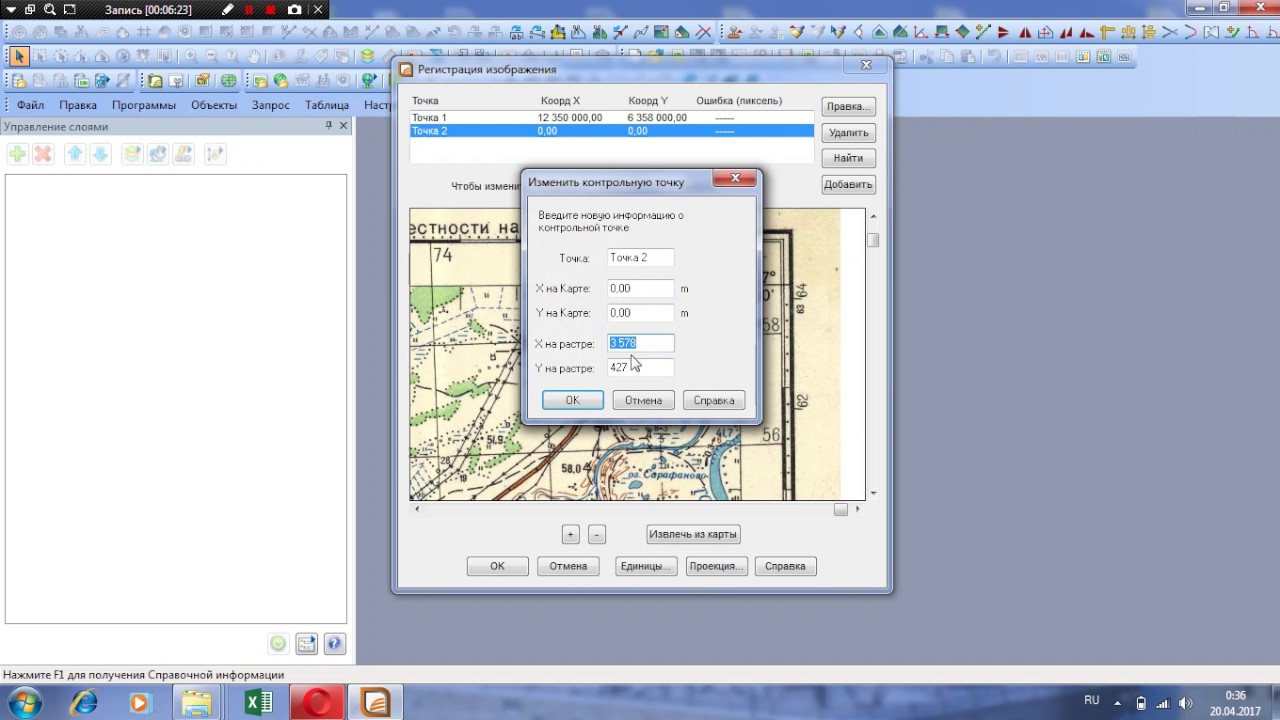Click the Правка... button in registration dialog
Image resolution: width=1280 pixels, height=720 pixels.
coord(848,106)
